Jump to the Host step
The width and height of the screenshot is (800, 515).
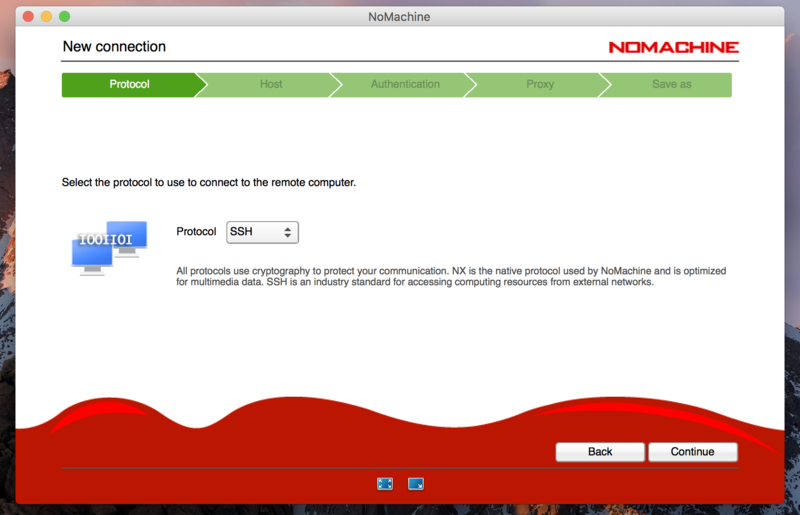point(271,84)
